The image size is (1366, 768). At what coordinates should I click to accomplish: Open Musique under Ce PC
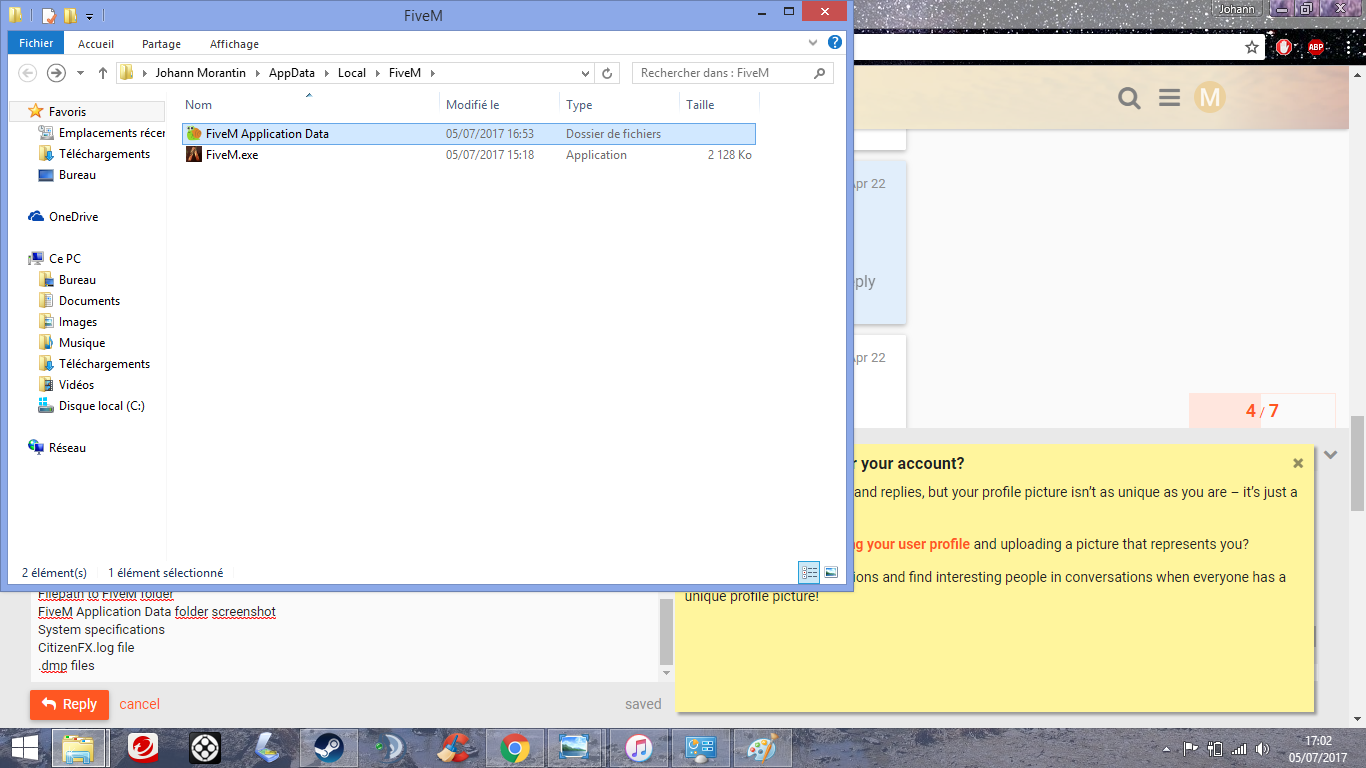point(72,343)
